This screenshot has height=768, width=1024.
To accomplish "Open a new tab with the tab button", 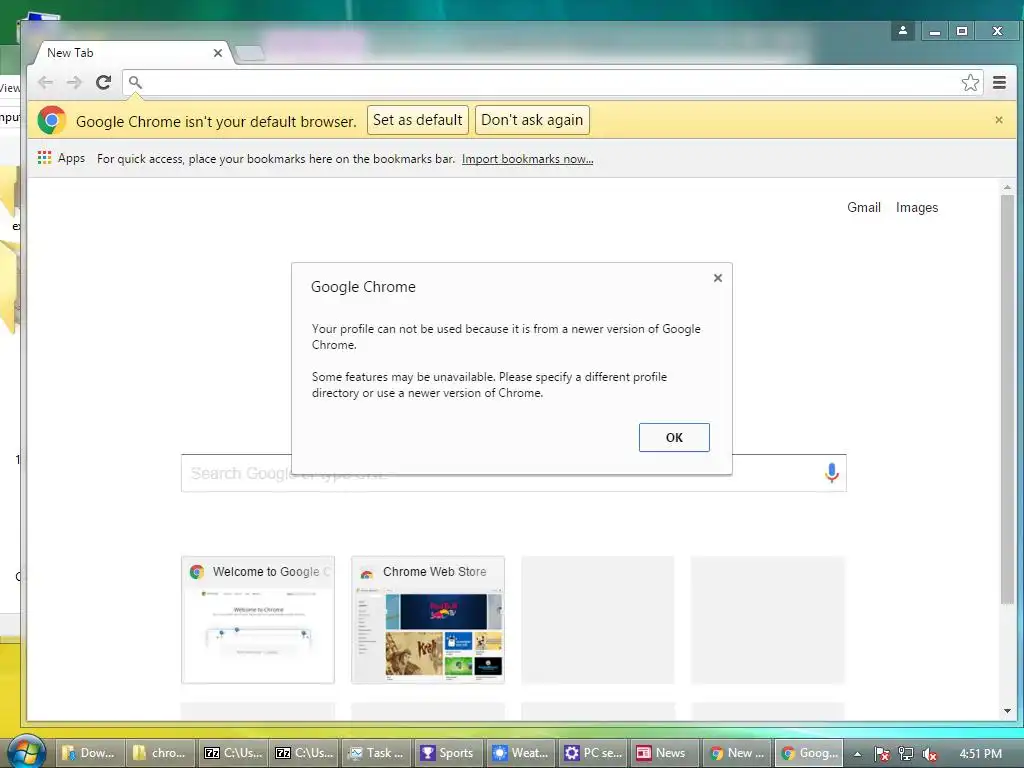I will 249,53.
